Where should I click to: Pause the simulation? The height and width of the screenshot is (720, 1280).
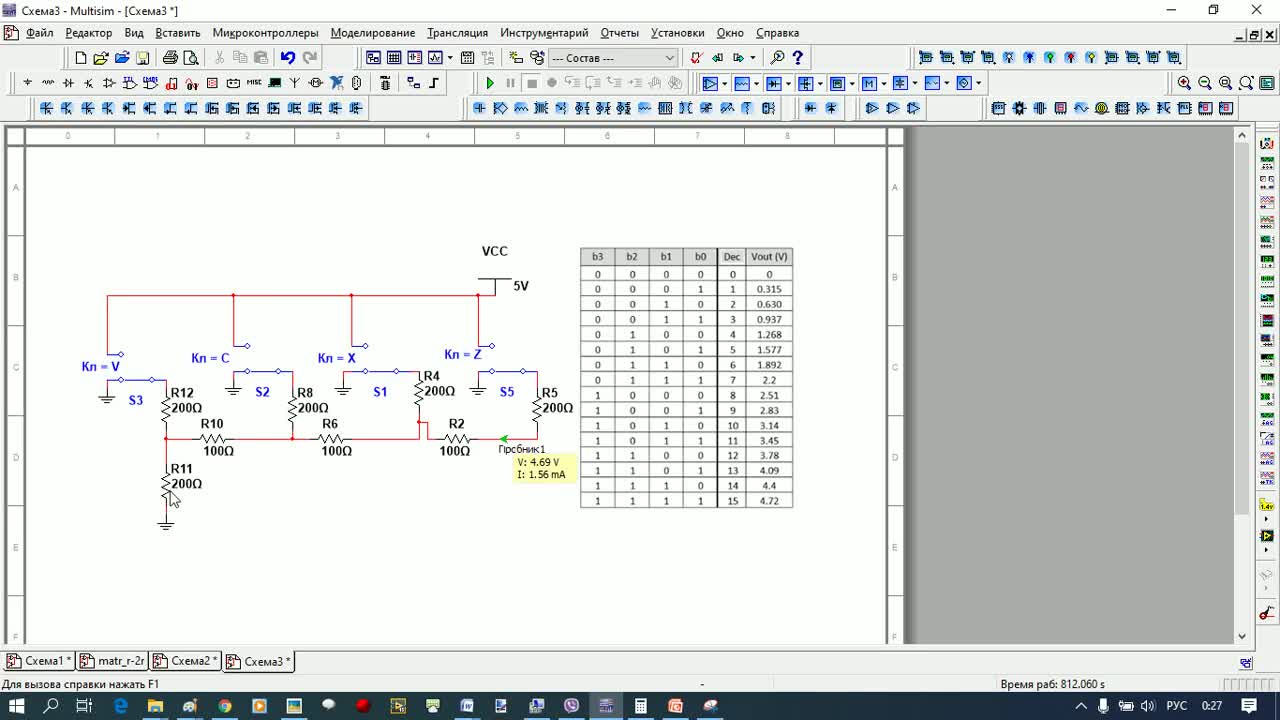[x=510, y=83]
